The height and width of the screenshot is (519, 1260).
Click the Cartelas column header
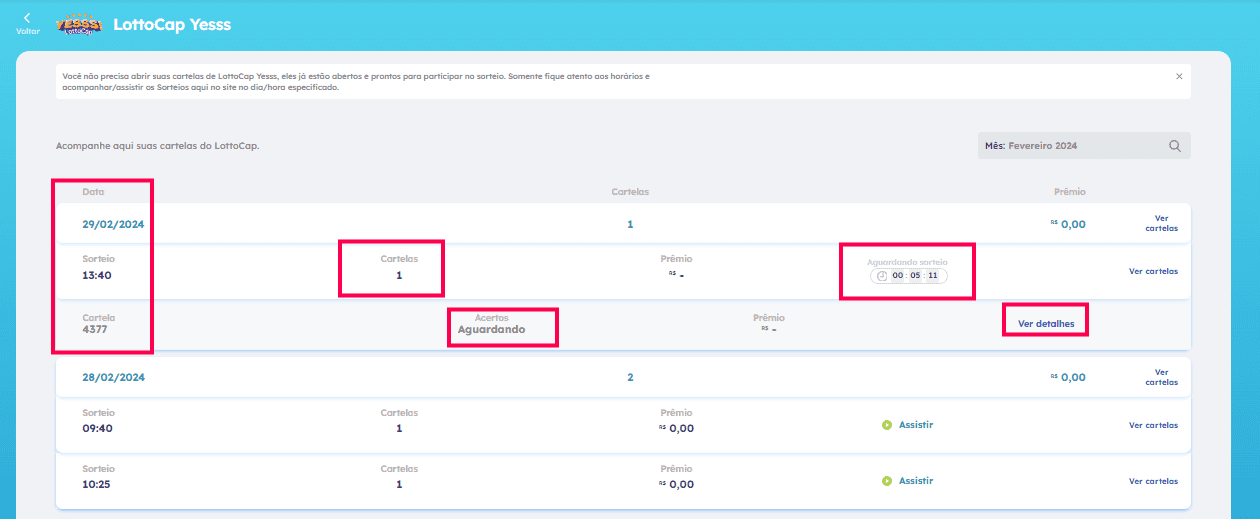click(630, 191)
